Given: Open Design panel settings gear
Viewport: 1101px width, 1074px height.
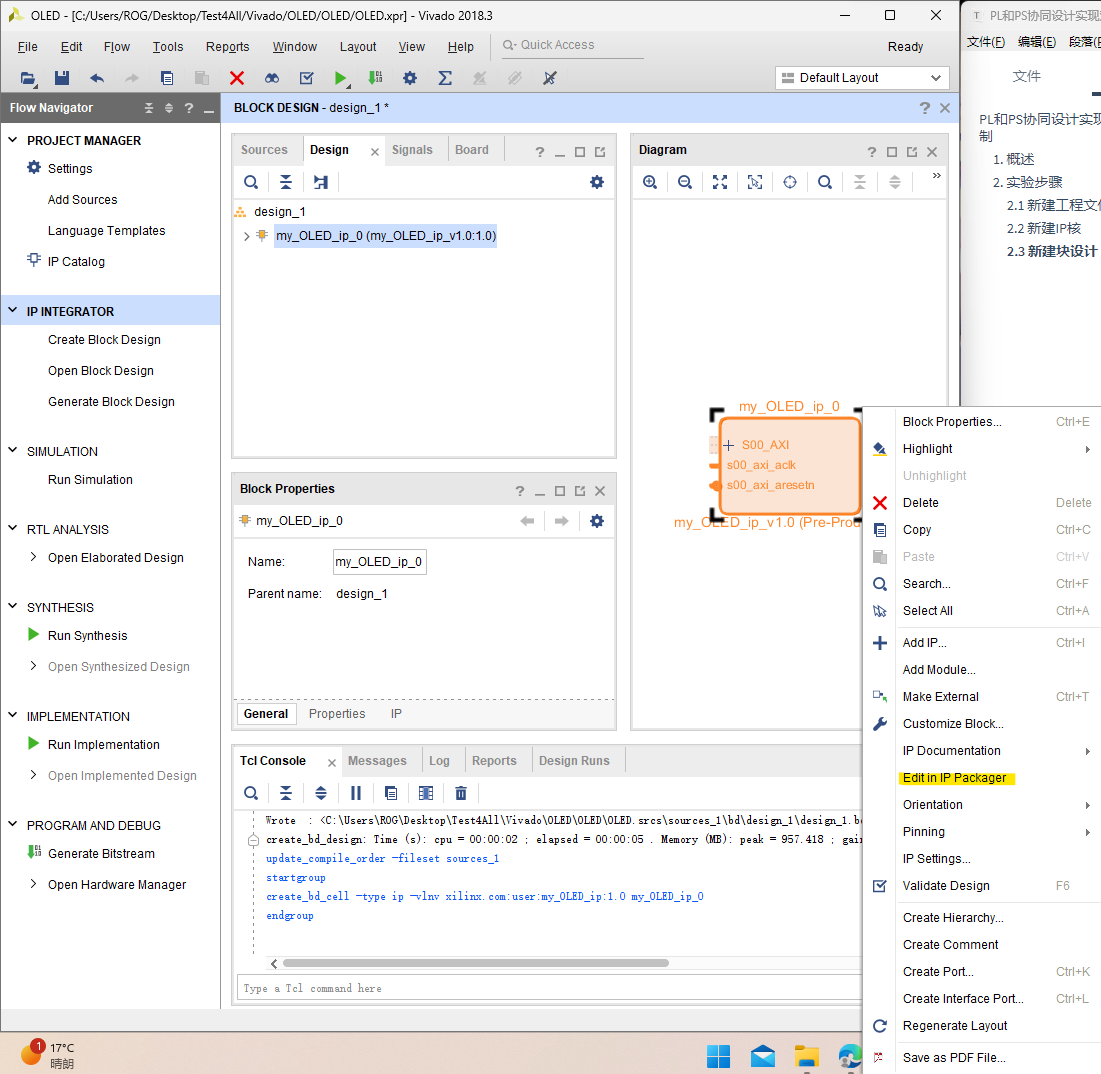Looking at the screenshot, I should [x=597, y=183].
